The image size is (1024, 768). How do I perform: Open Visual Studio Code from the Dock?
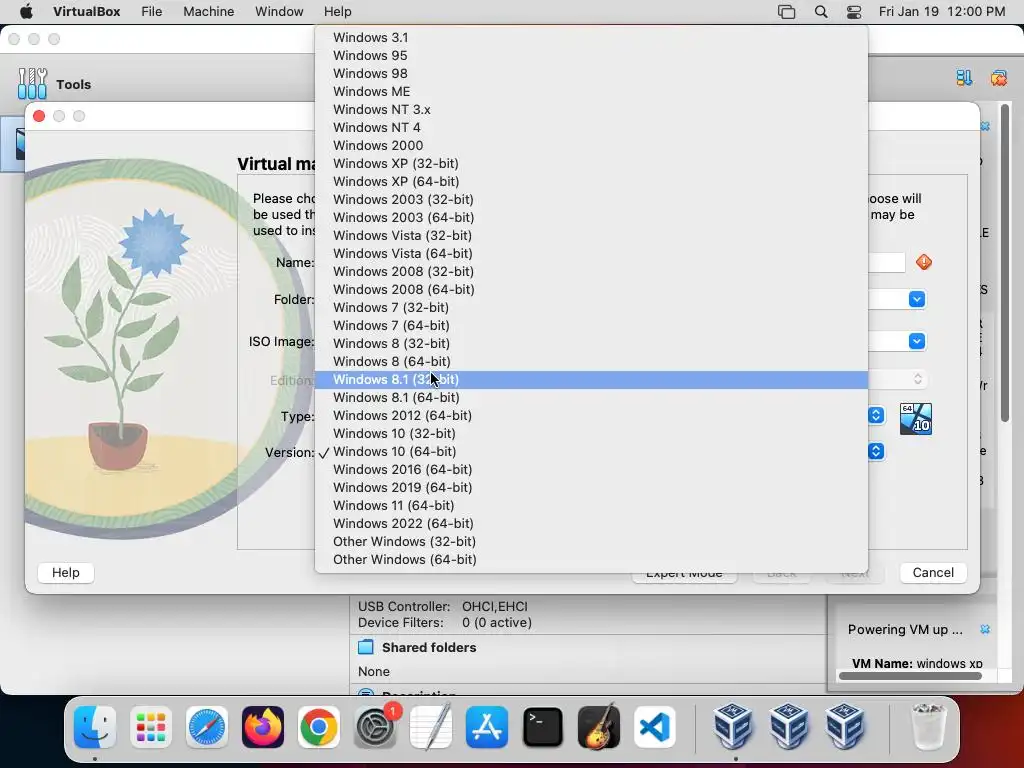655,727
